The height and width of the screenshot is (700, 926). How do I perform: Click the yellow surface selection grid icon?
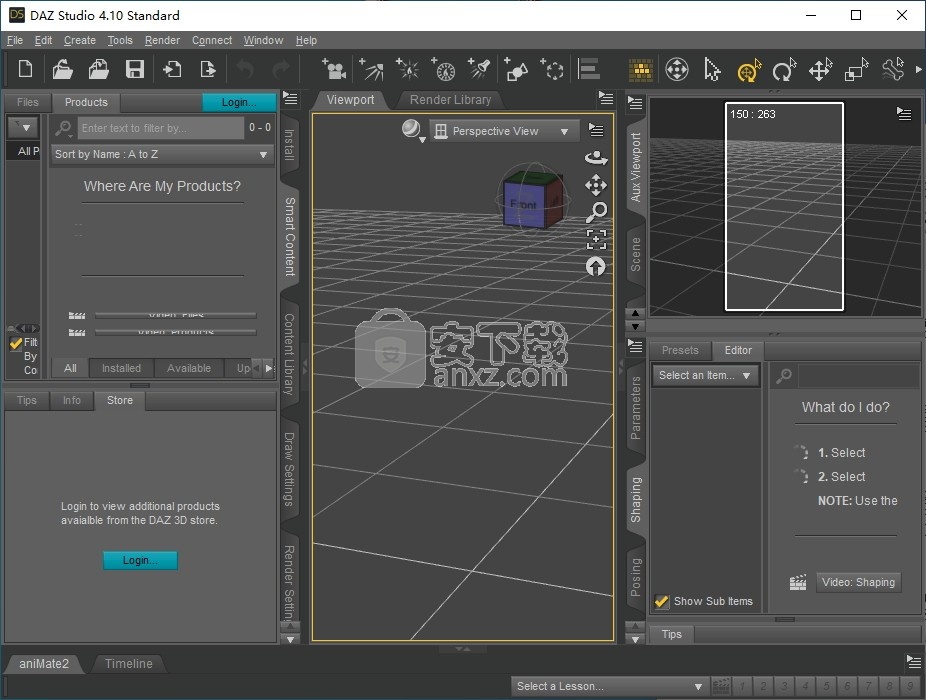click(x=641, y=70)
